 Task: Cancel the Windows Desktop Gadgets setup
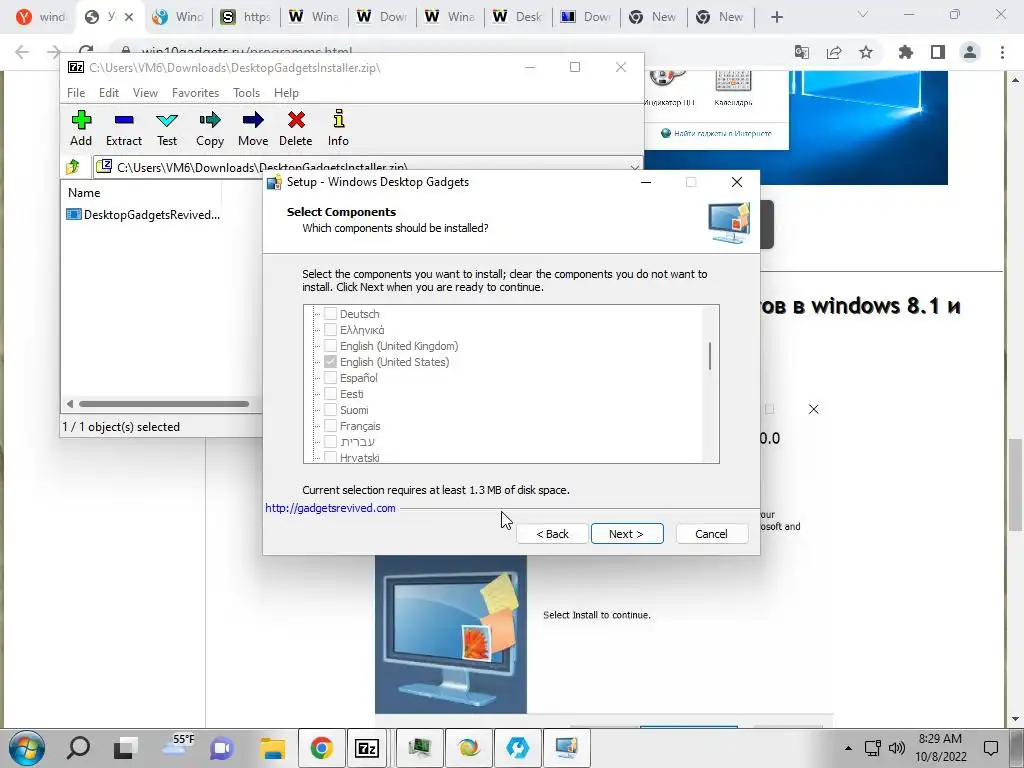tap(712, 534)
